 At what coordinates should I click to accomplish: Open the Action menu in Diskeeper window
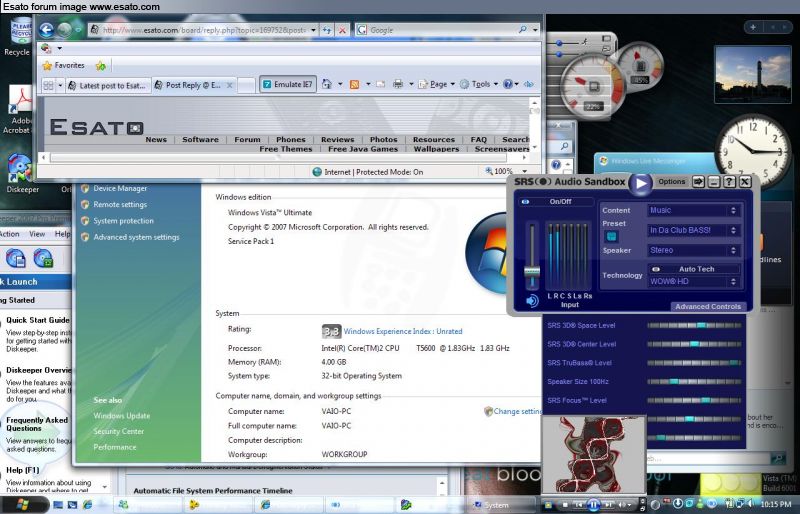tap(9, 234)
